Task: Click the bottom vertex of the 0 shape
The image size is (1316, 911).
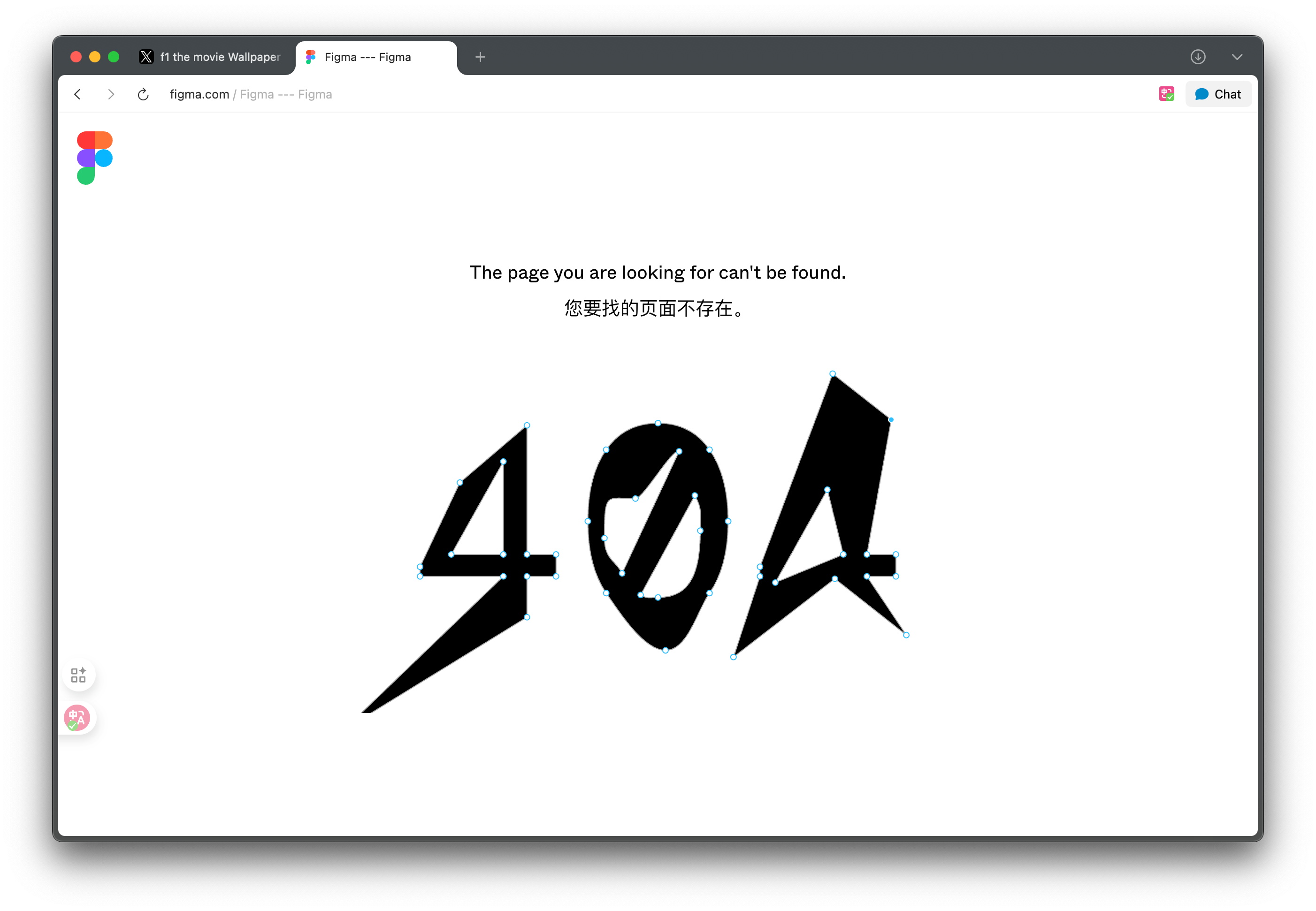Action: point(665,650)
